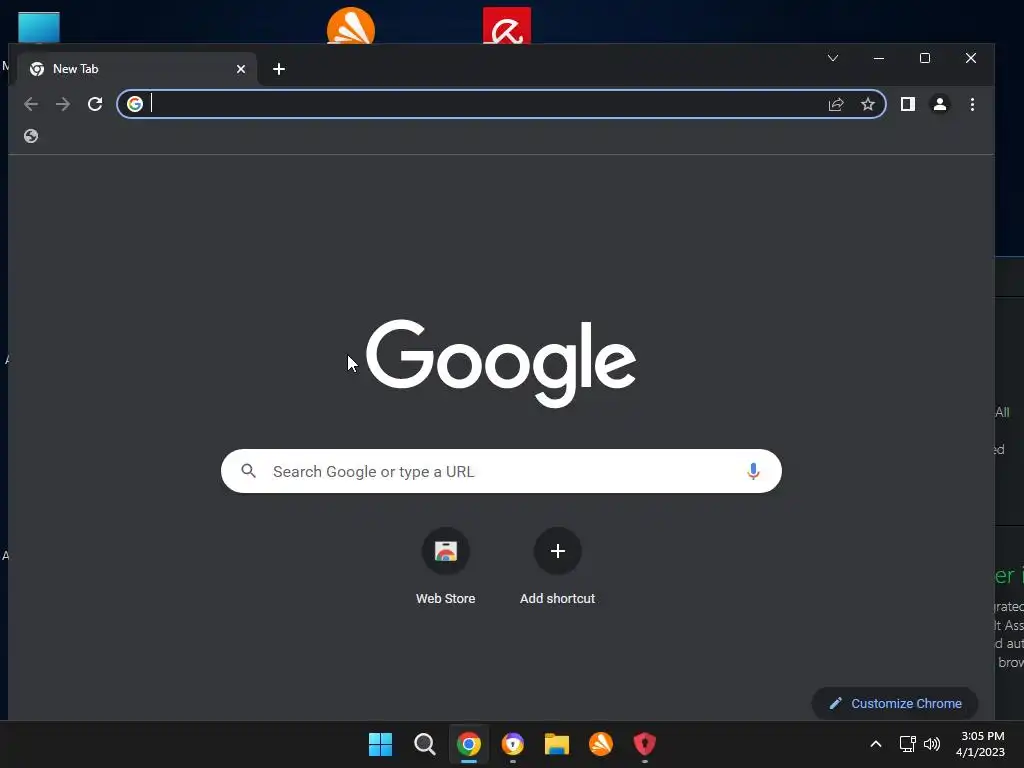
Task: Go back using the browser back arrow
Action: (31, 104)
